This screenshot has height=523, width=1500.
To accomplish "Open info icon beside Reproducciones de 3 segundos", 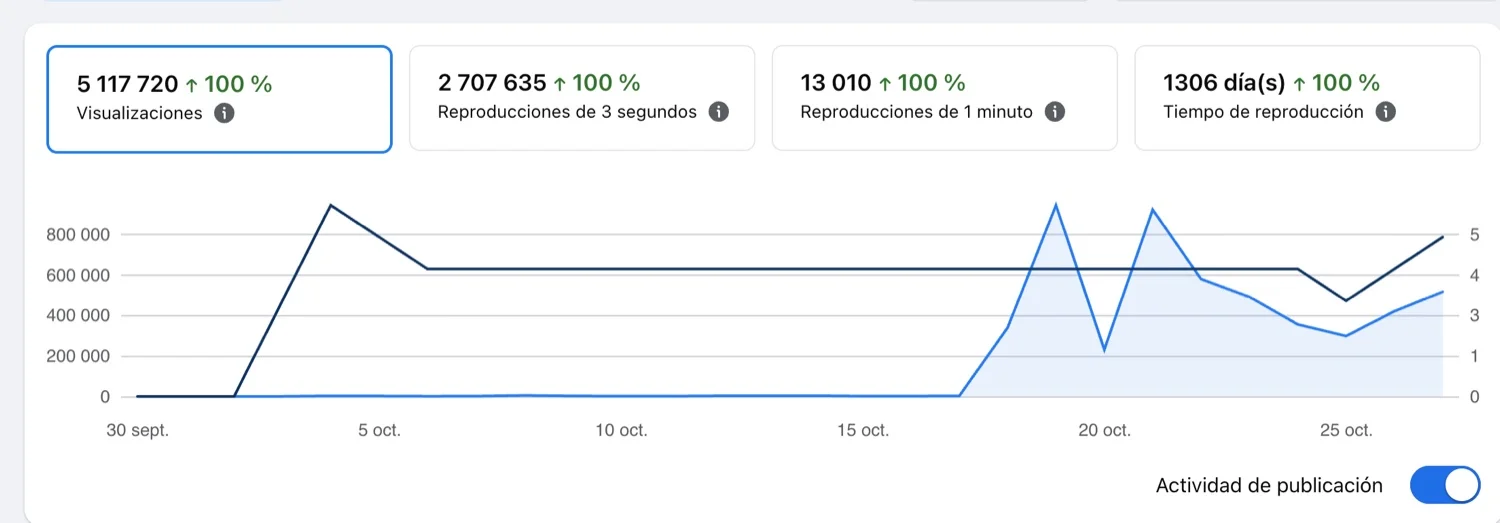I will click(718, 112).
